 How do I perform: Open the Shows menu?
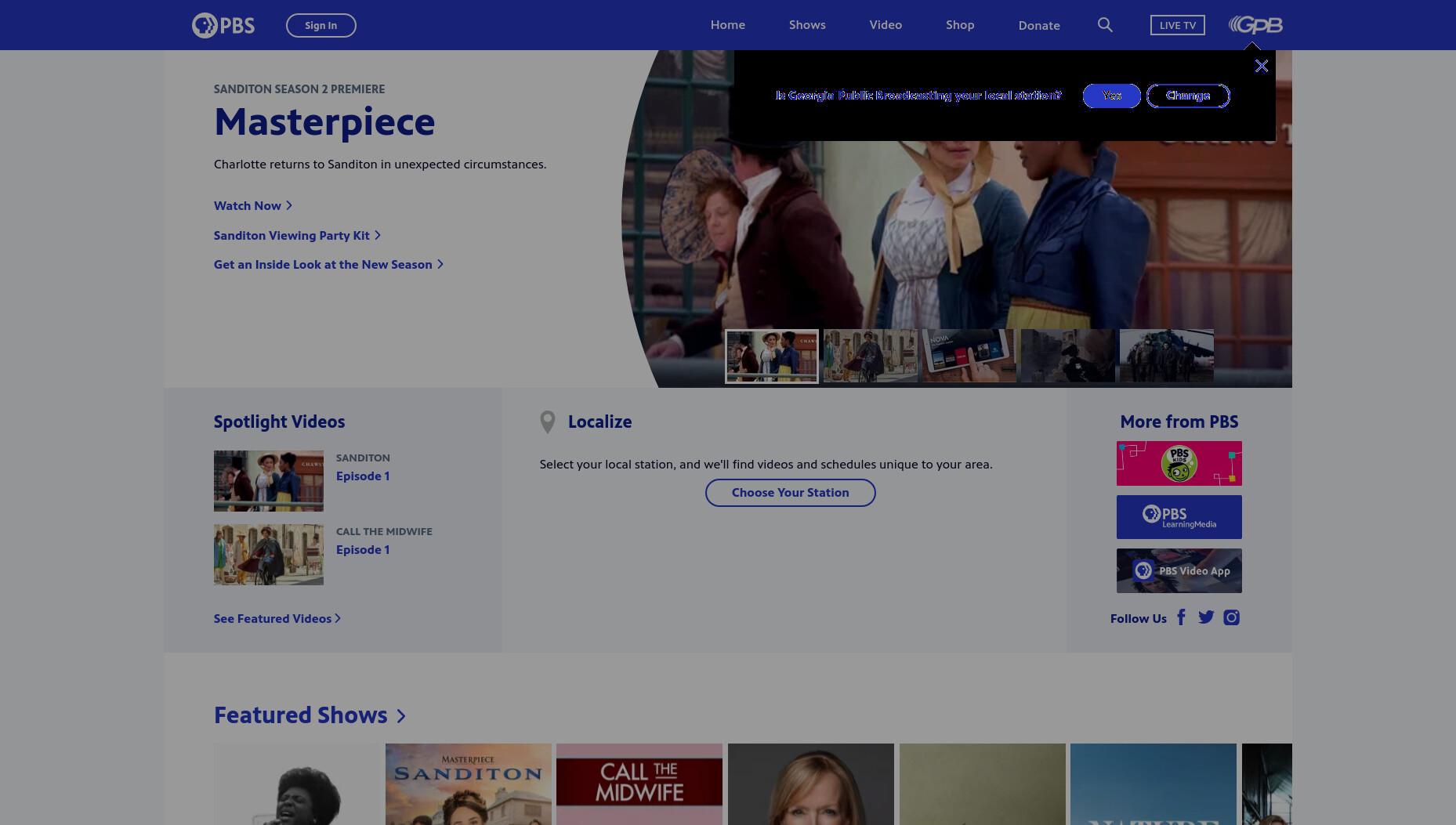pos(807,25)
